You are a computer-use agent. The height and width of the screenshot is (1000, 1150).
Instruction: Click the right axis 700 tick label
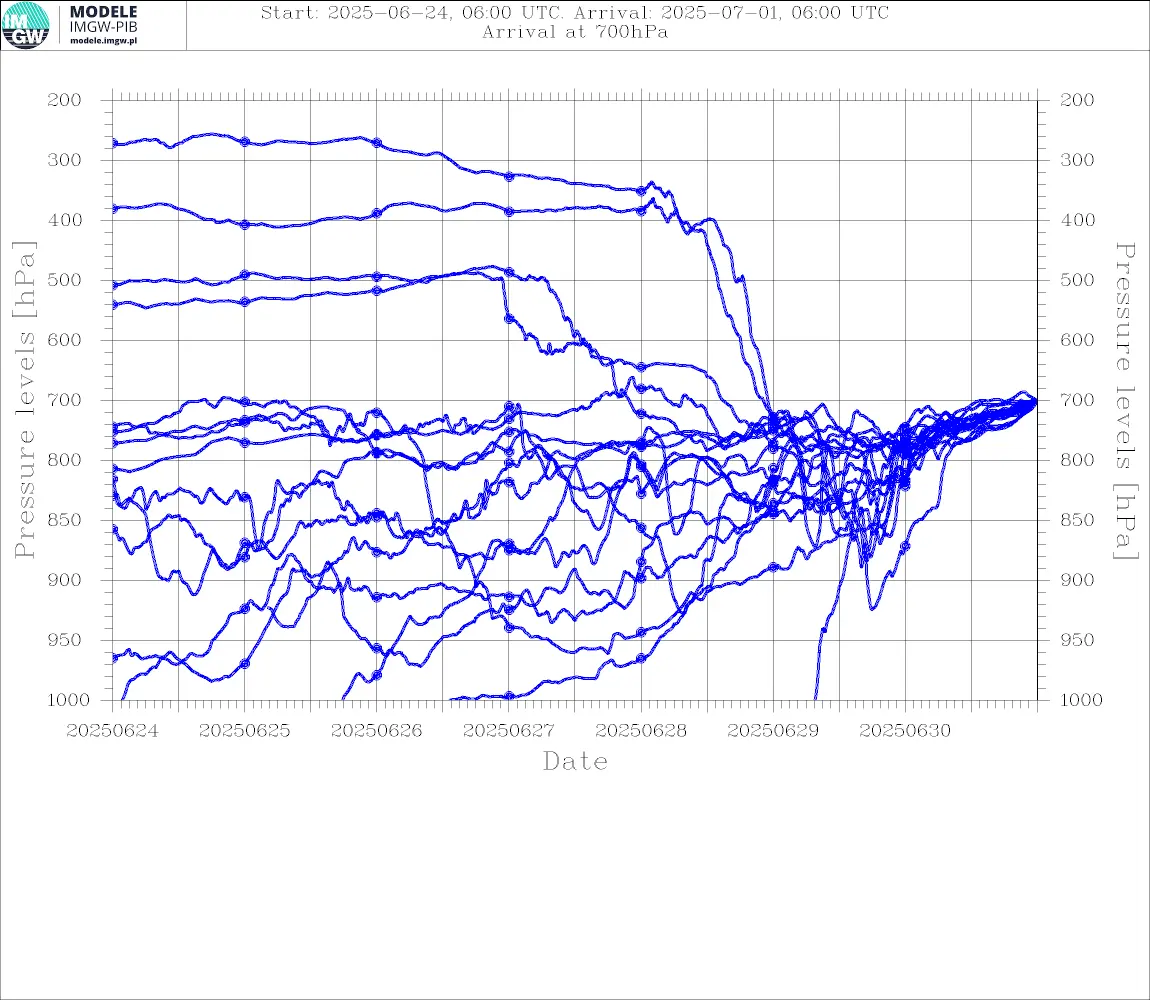coord(1077,401)
